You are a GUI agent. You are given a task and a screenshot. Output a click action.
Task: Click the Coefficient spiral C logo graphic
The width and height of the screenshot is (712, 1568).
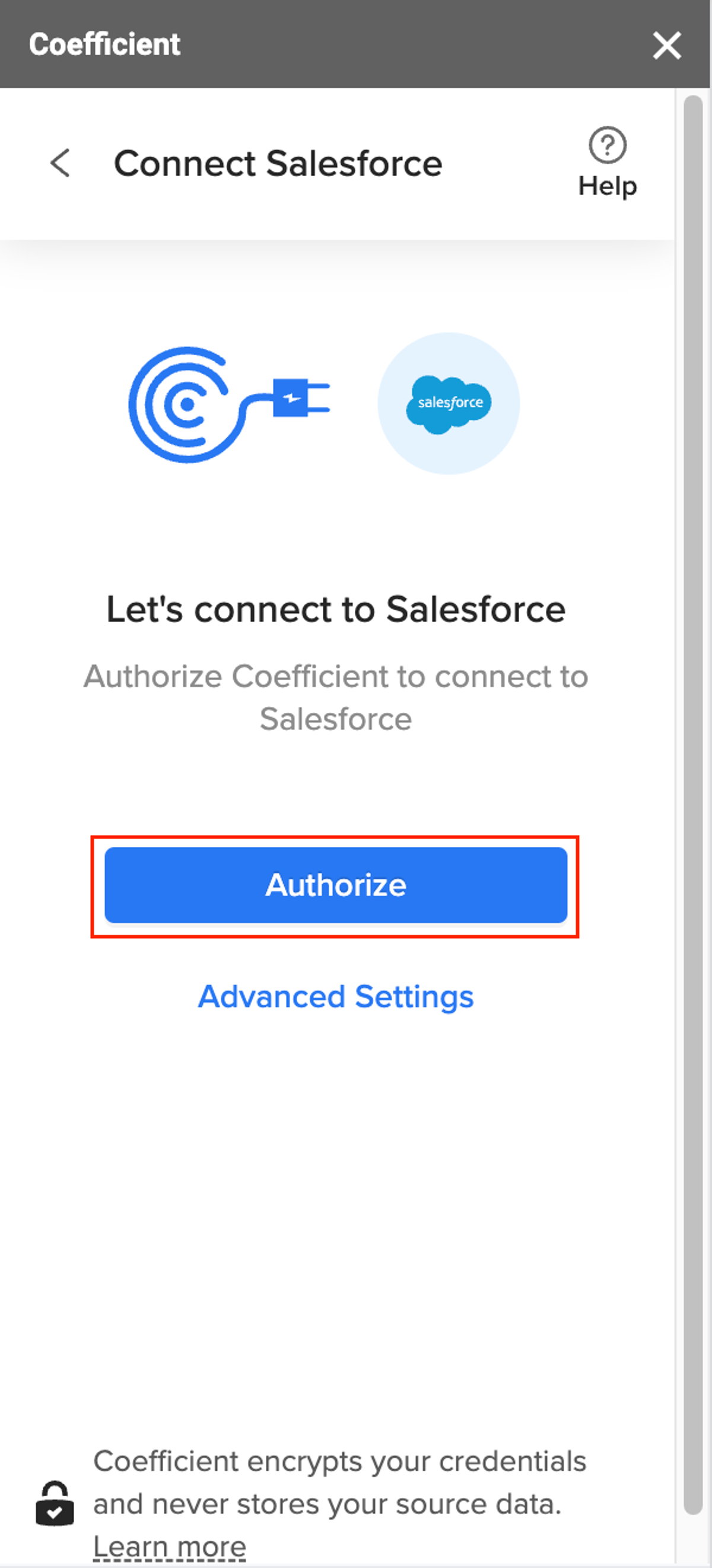[183, 405]
